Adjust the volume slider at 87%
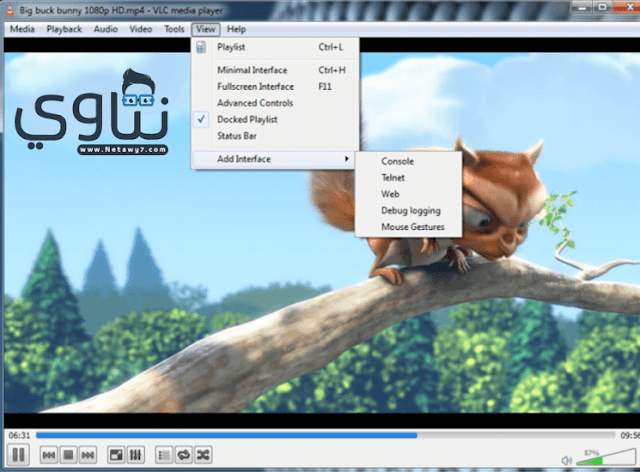This screenshot has width=640, height=472. [x=606, y=457]
